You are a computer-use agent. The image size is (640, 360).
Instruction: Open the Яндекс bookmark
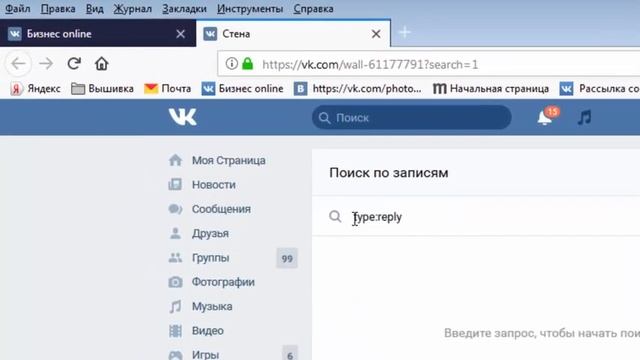[x=36, y=89]
